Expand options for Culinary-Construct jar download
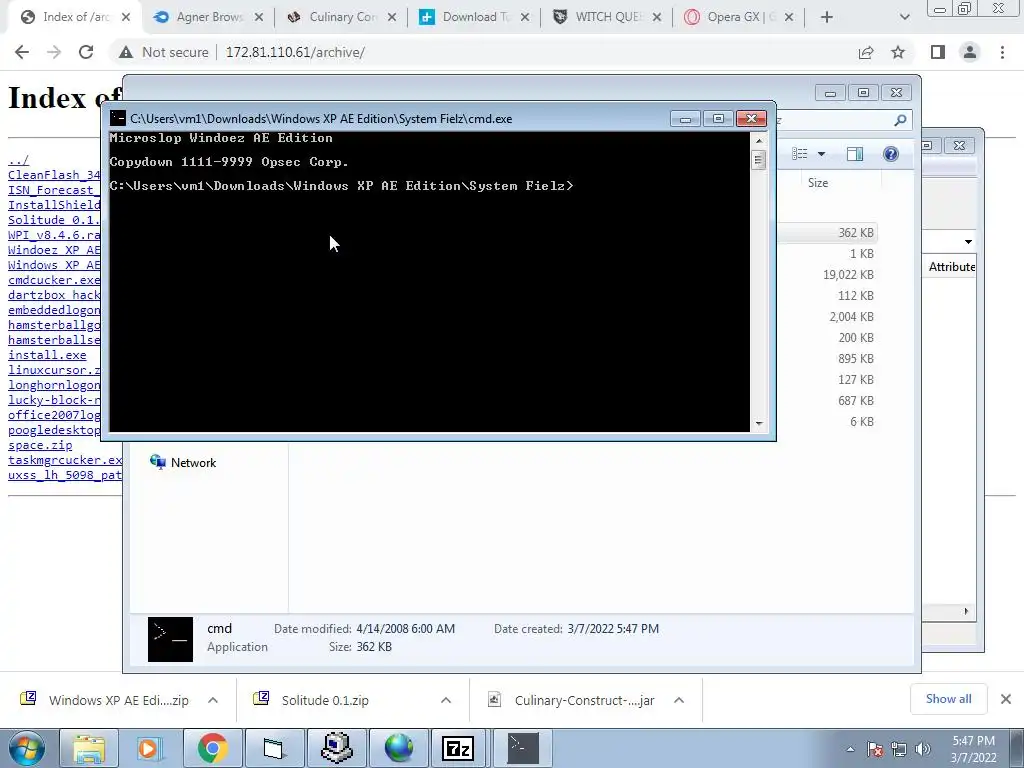 pyautogui.click(x=679, y=700)
